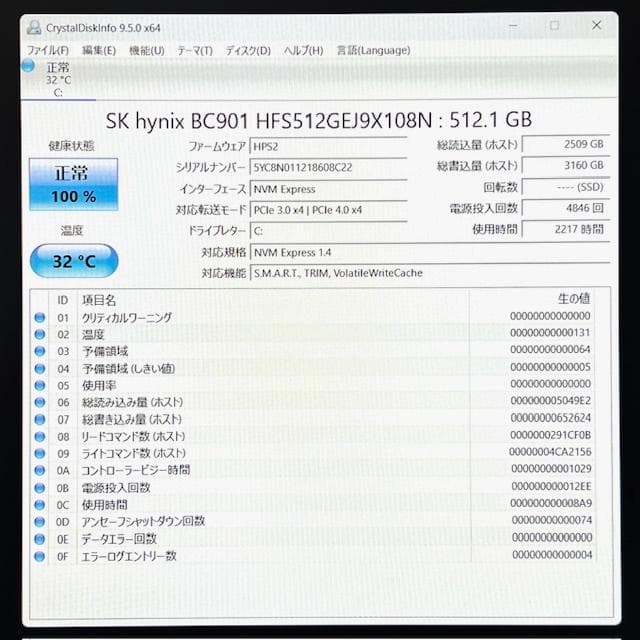Click the ドライブレター C: field
The image size is (640, 640).
click(328, 231)
